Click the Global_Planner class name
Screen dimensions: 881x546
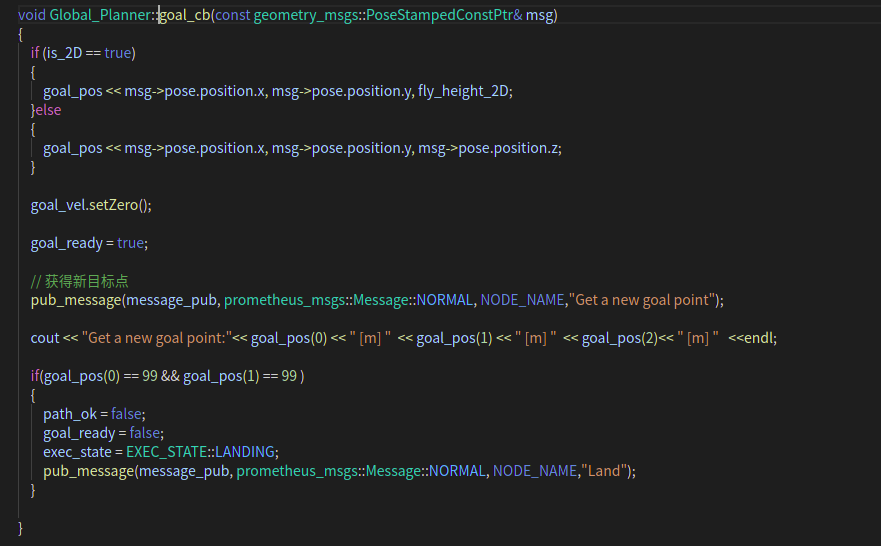pyautogui.click(x=98, y=14)
